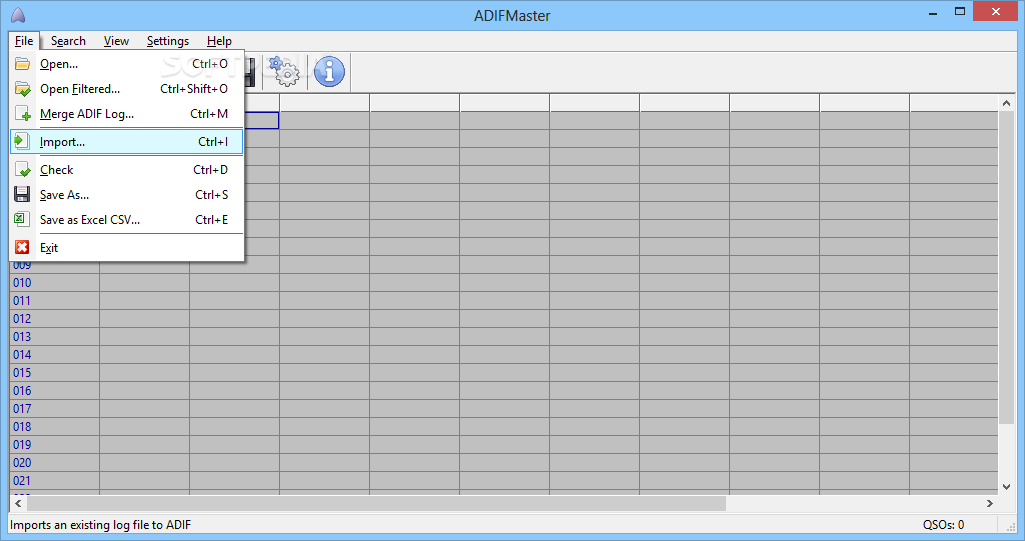This screenshot has height=541, width=1025.
Task: Choose Save as Excel CSV...
Action: point(127,220)
